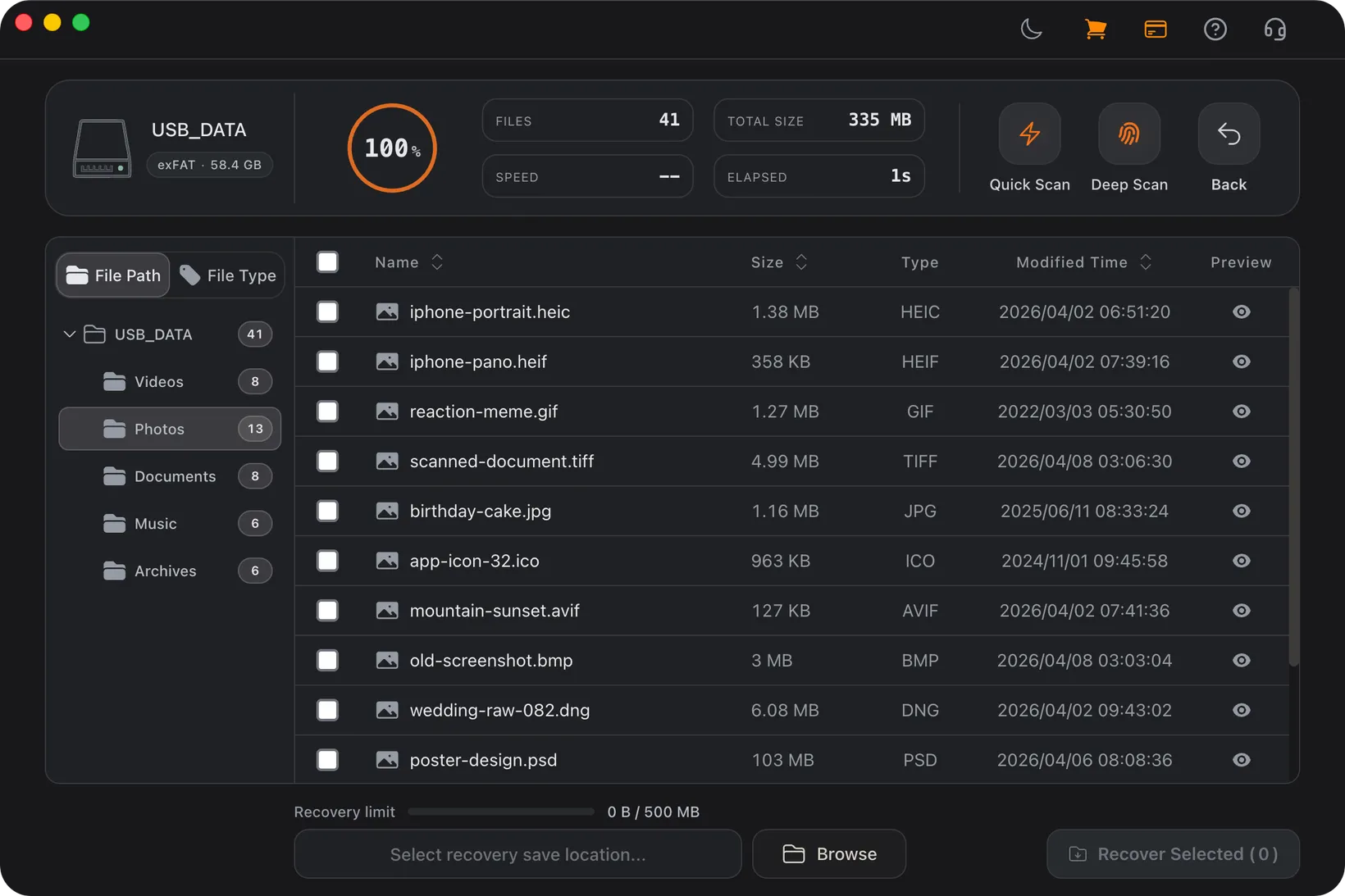Preview old-screenshot.bmp with eye icon
This screenshot has width=1345, height=896.
click(1242, 661)
